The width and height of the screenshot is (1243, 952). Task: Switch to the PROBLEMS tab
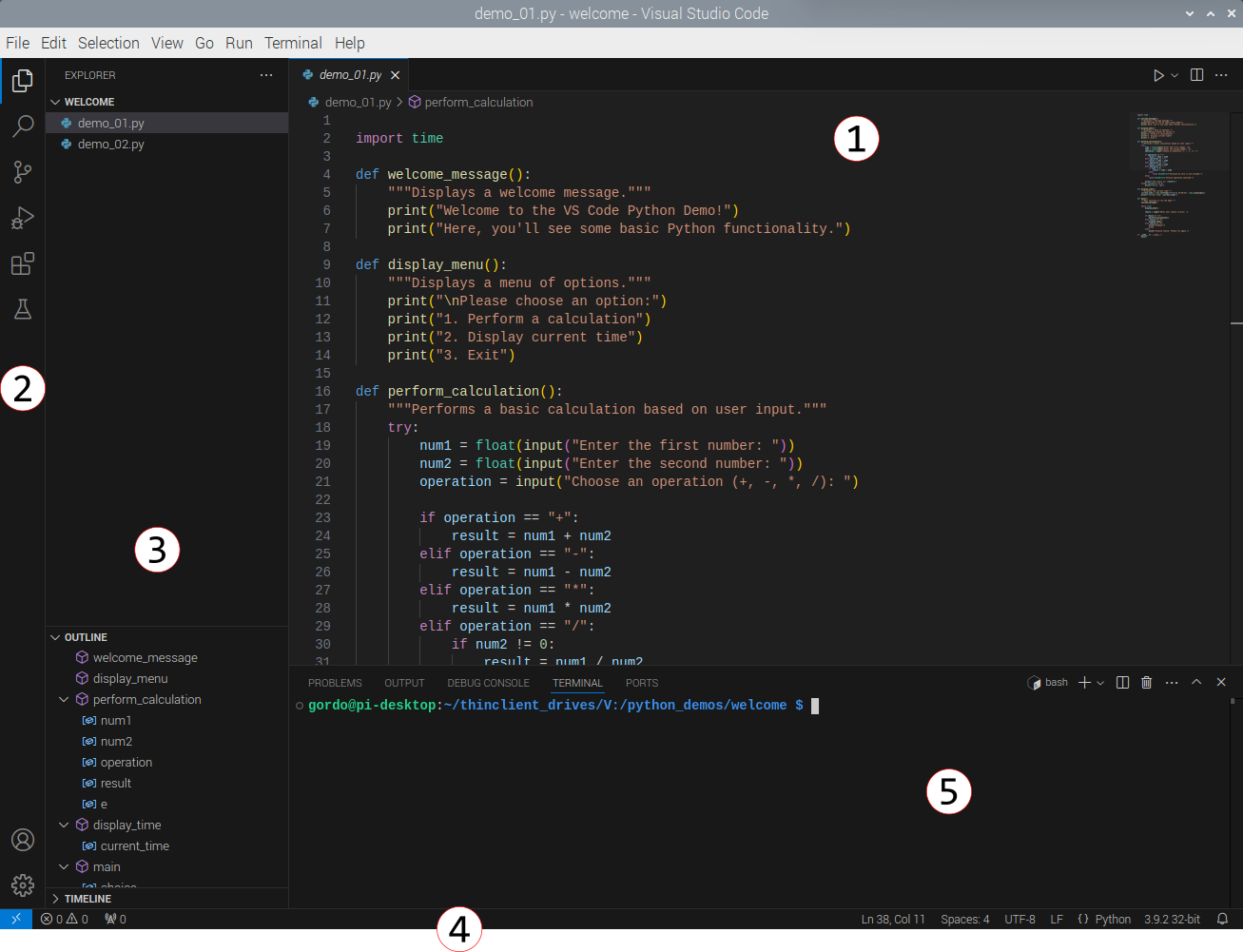[335, 682]
